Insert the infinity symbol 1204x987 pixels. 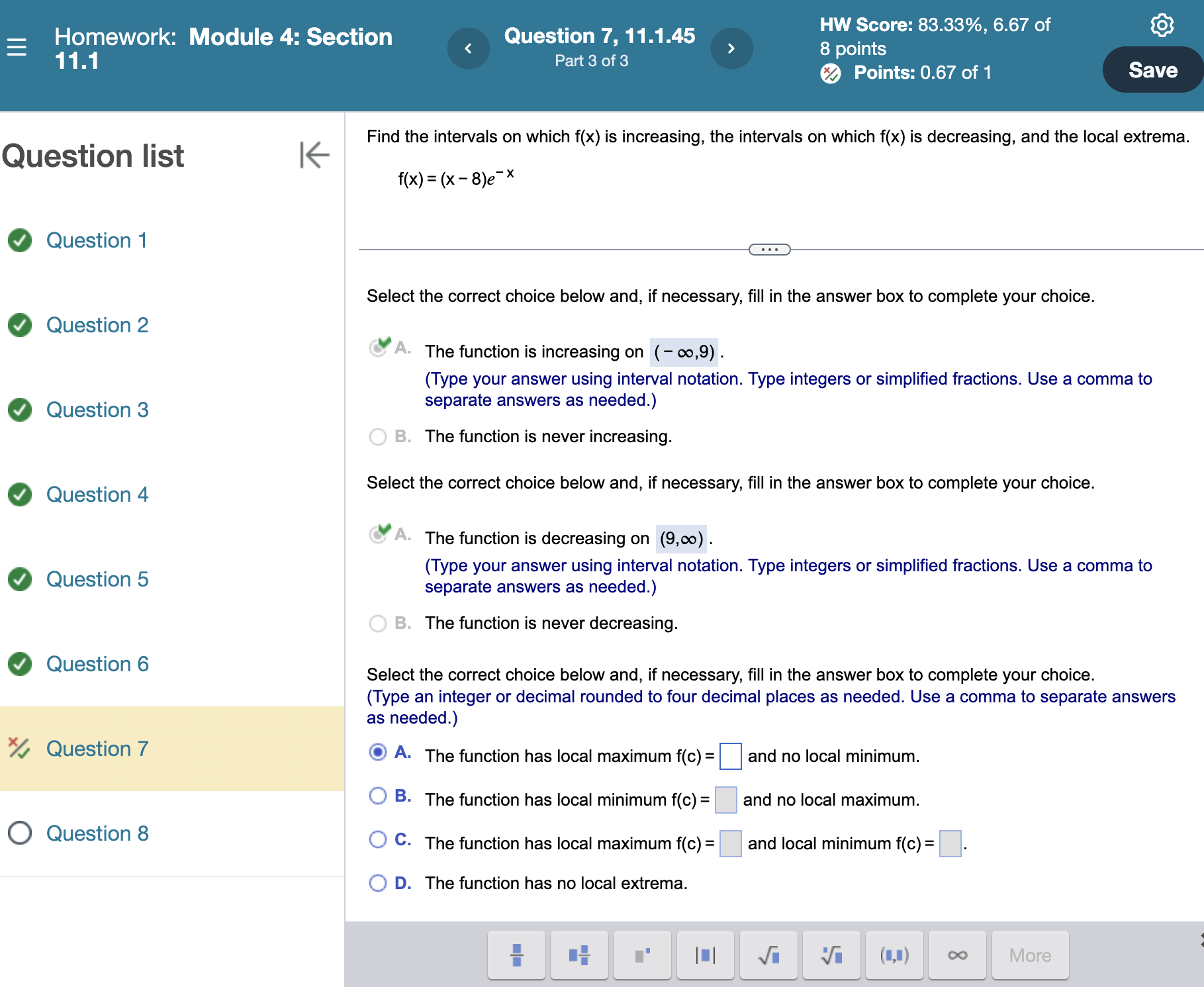(957, 955)
